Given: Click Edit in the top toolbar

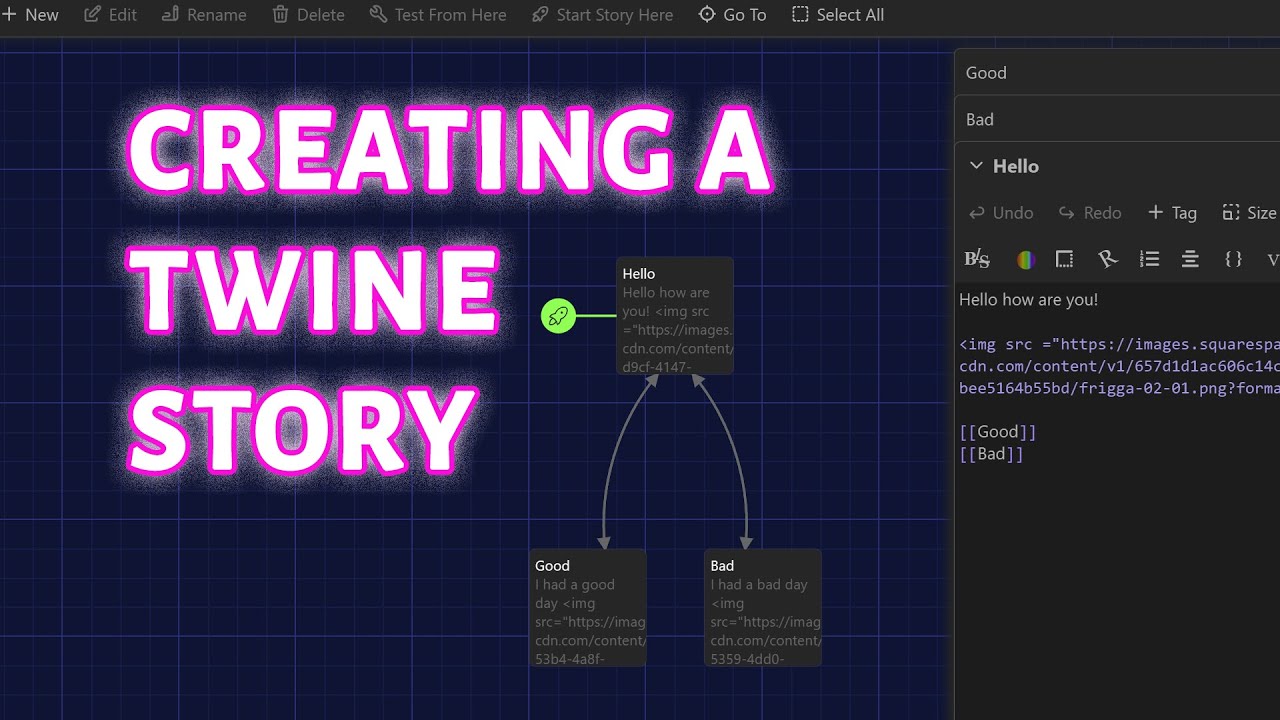Looking at the screenshot, I should tap(110, 15).
